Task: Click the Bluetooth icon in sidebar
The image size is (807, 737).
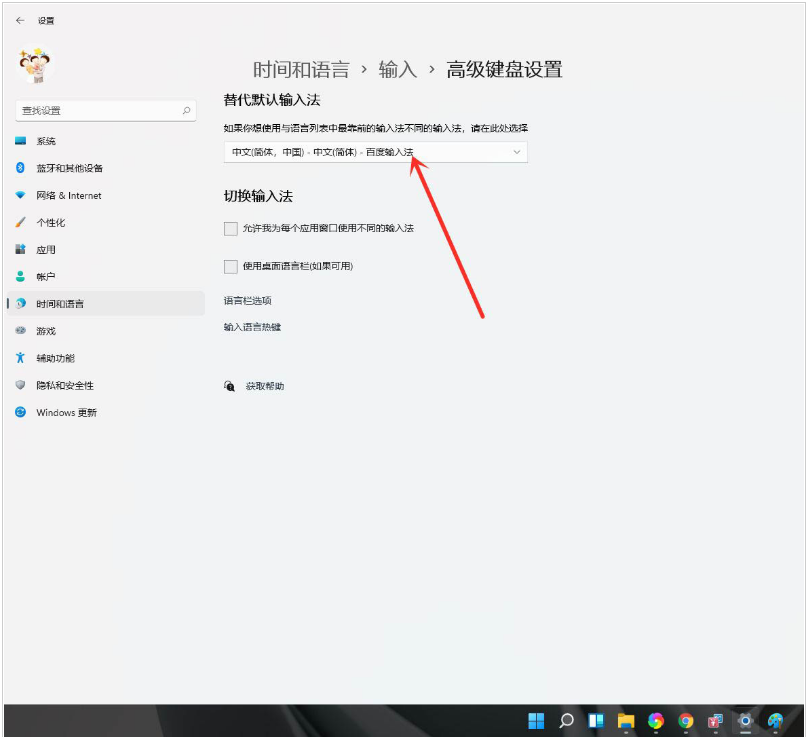Action: 21,168
